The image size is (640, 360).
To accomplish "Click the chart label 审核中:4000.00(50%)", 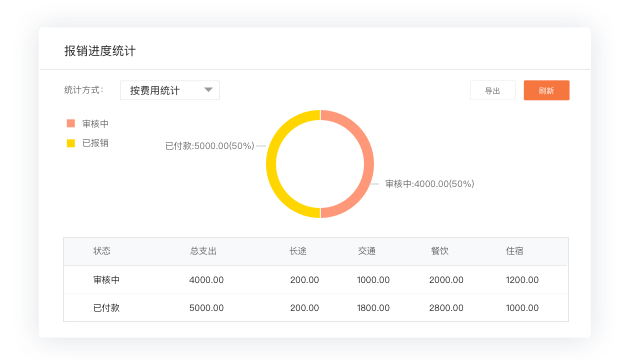I will (430, 184).
